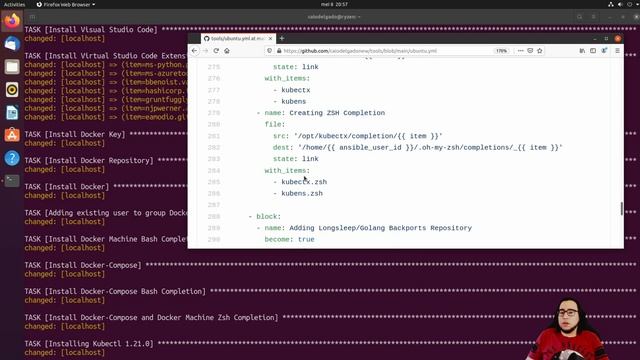Open terminal title dropdown menu

coord(334,17)
